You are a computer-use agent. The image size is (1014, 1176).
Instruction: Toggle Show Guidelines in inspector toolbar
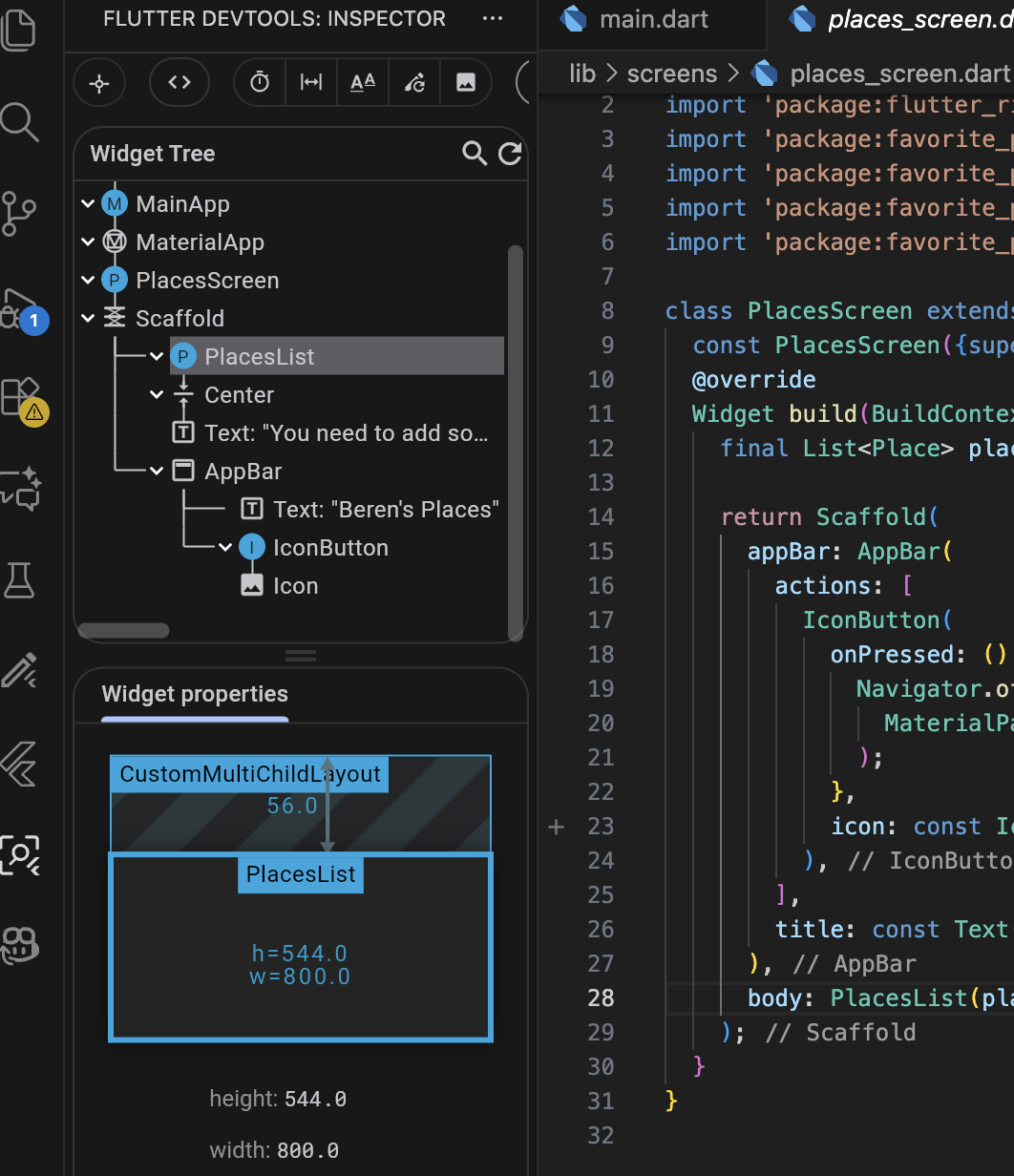click(311, 83)
